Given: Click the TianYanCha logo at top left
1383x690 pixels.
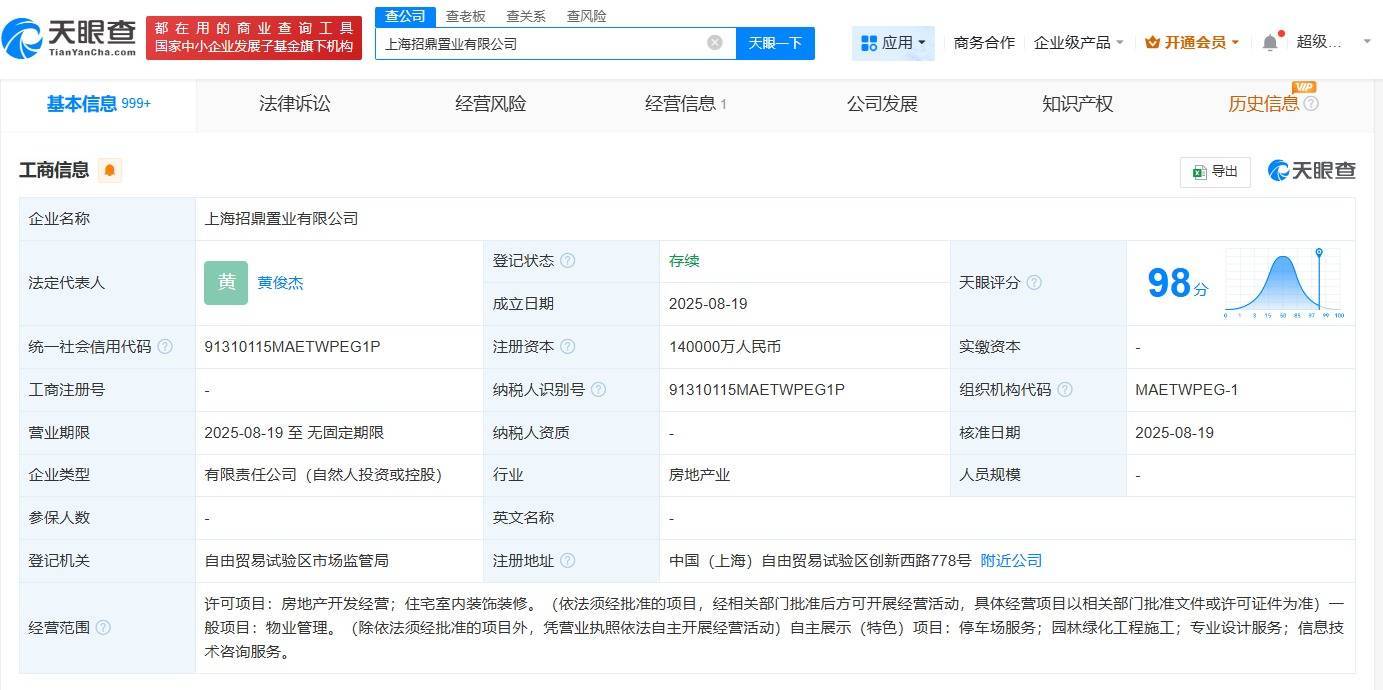Looking at the screenshot, I should tap(70, 38).
